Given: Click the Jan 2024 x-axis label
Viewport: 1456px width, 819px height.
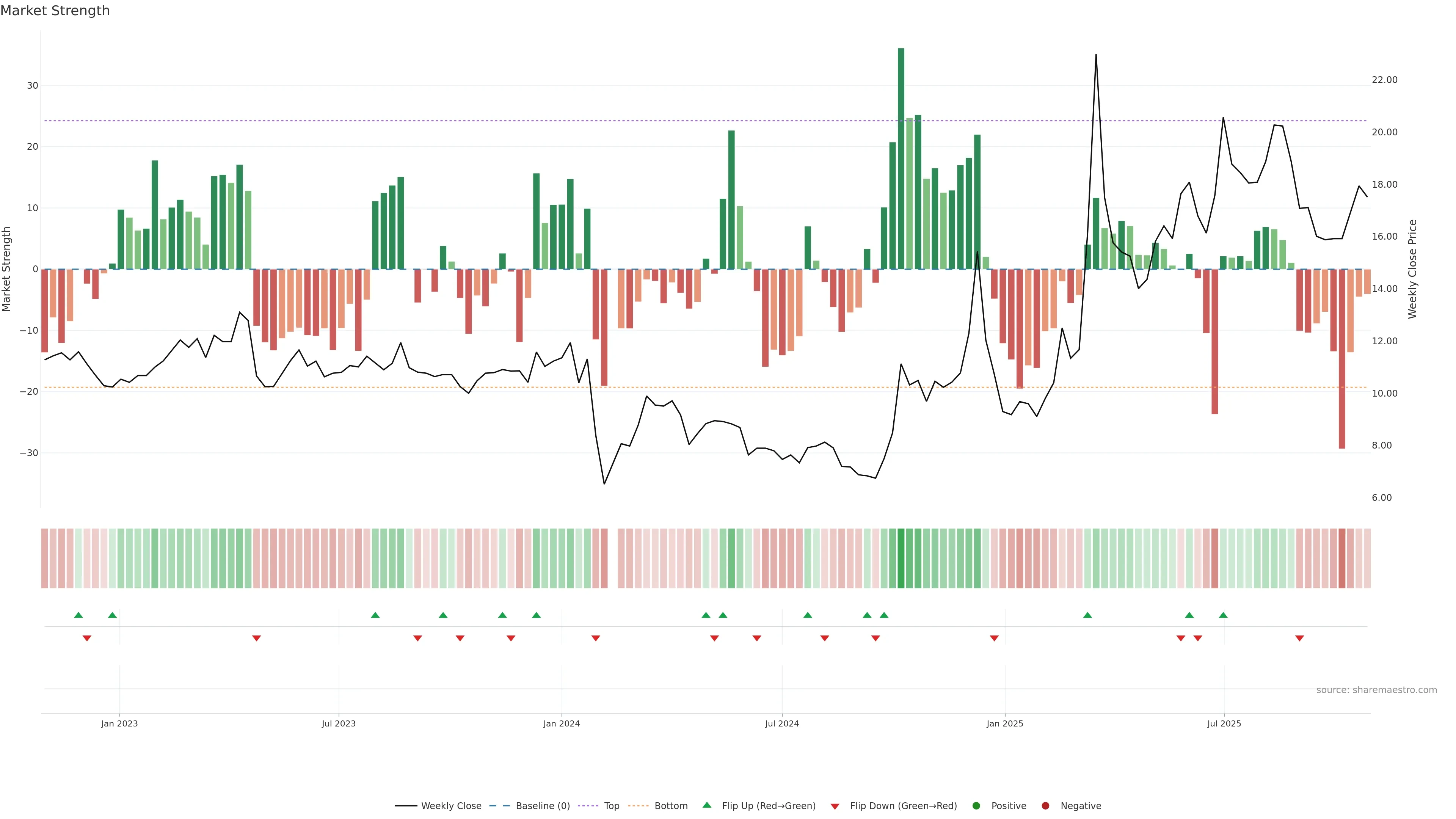Looking at the screenshot, I should (x=561, y=723).
